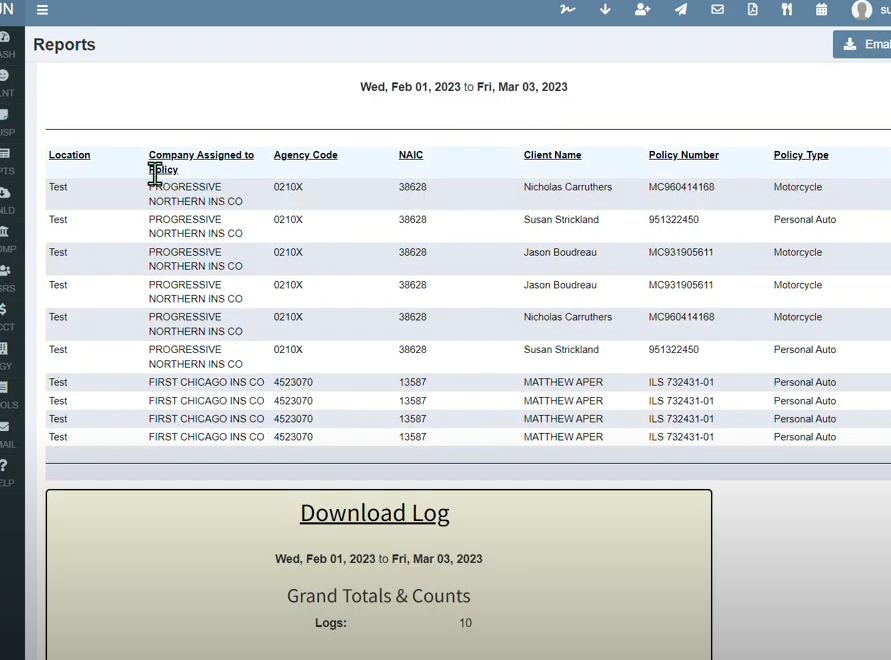Sort by the Client Name column header
The image size is (891, 660).
click(552, 155)
